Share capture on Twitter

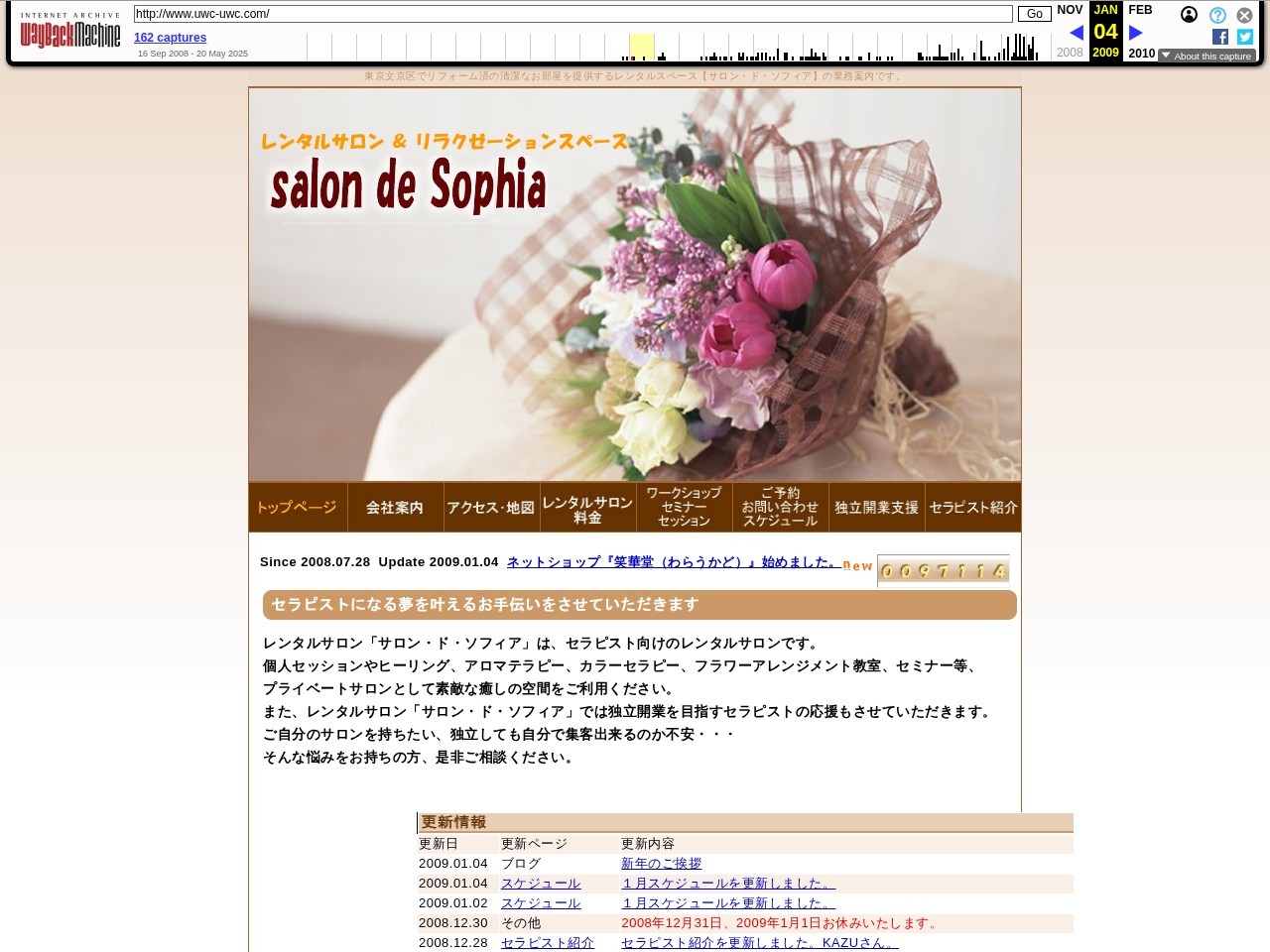pyautogui.click(x=1245, y=37)
